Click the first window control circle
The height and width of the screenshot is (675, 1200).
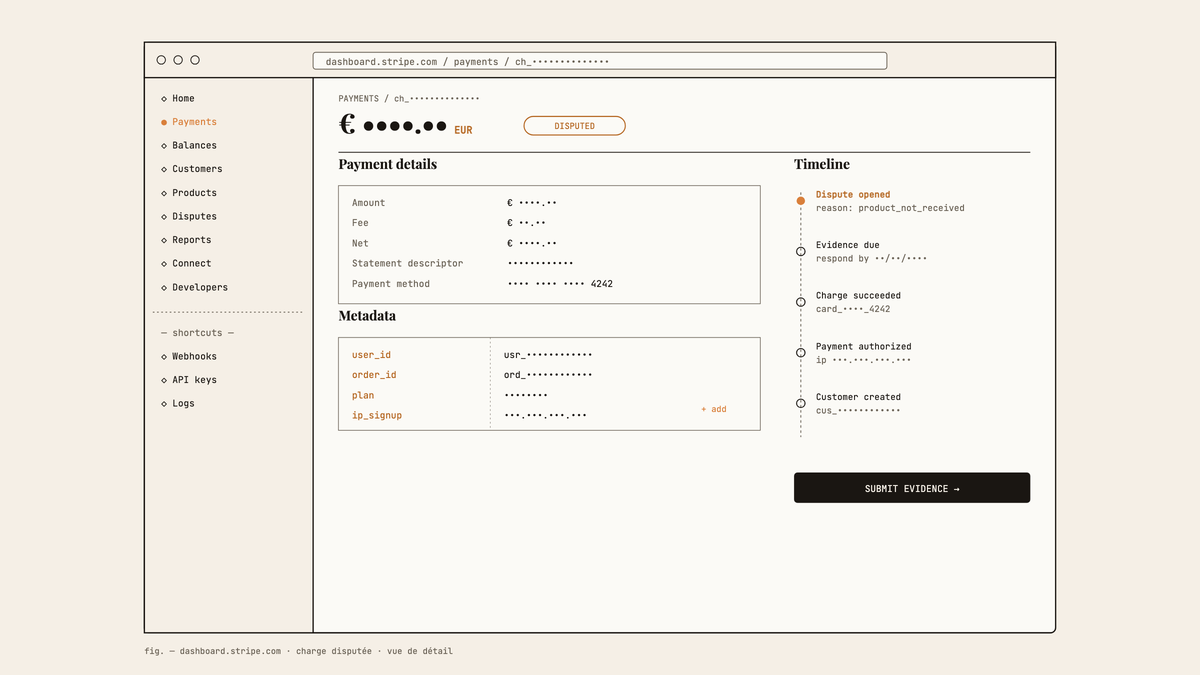click(x=161, y=60)
